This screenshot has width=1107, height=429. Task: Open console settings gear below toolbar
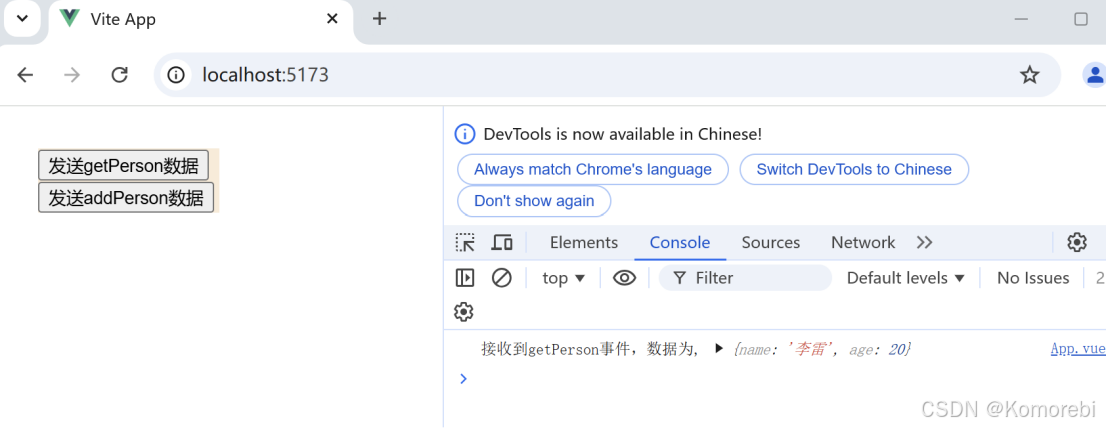tap(463, 312)
